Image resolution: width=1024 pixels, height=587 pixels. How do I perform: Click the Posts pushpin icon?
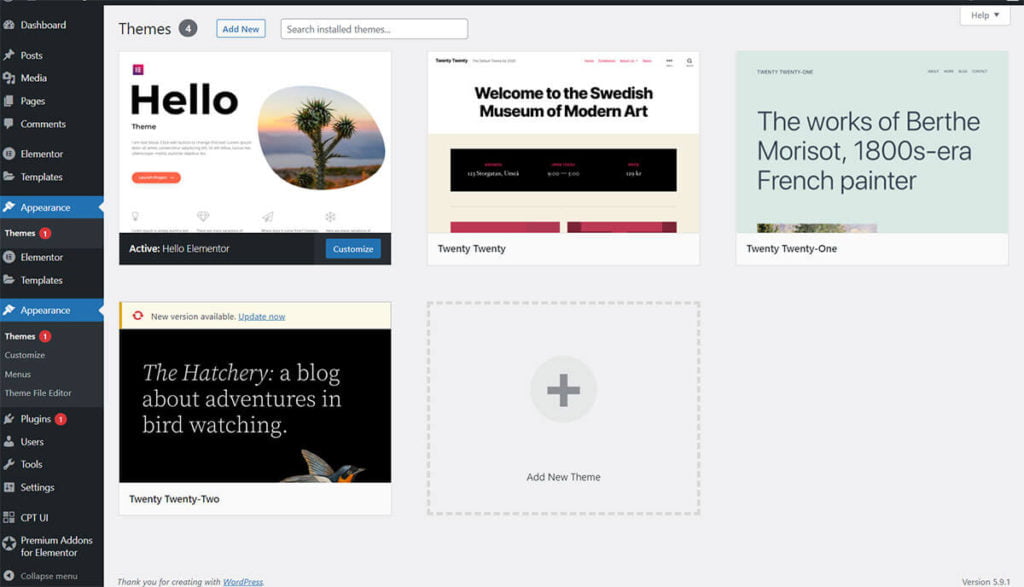point(9,55)
